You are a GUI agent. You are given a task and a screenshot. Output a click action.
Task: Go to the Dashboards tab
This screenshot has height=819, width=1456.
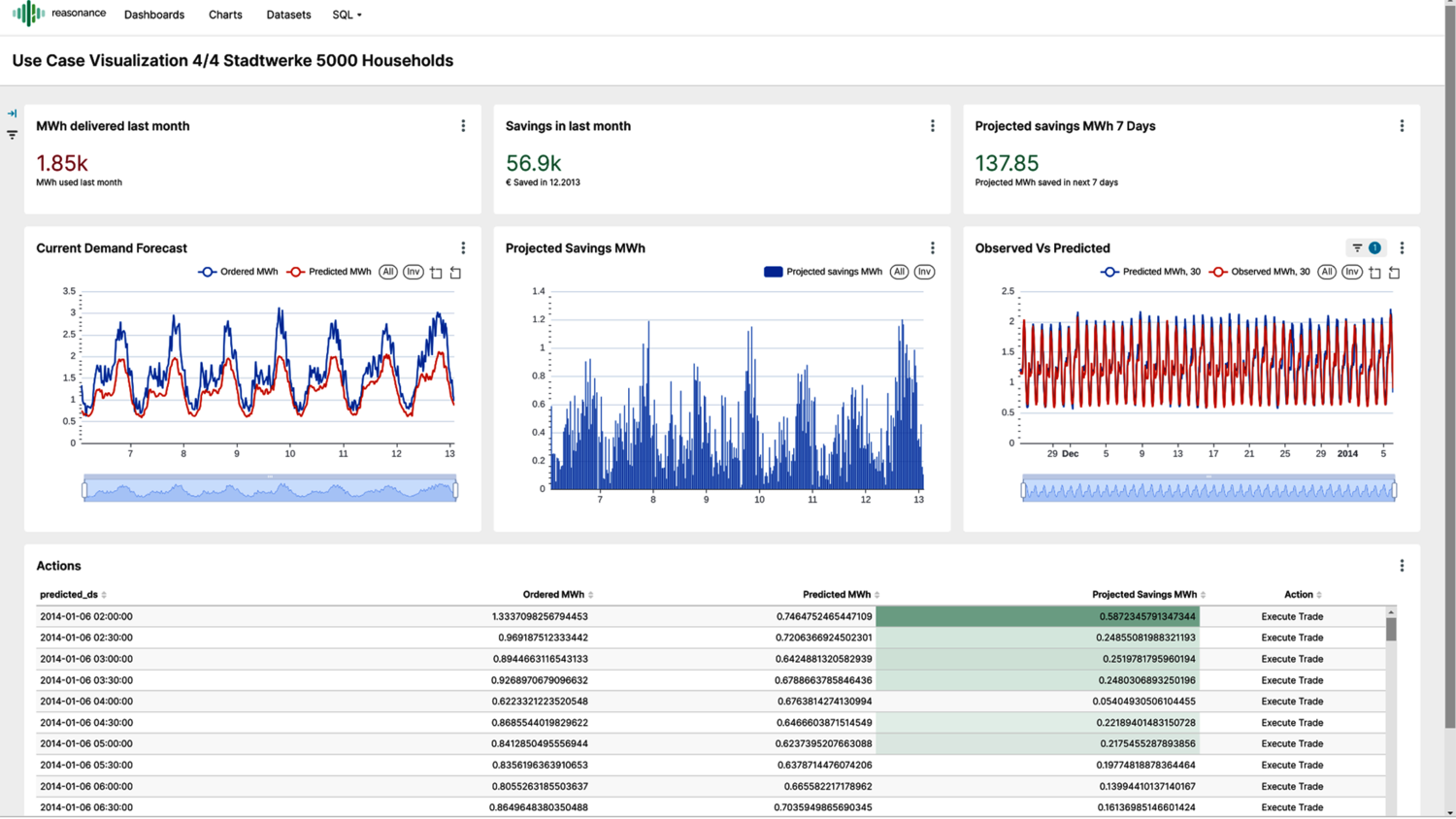154,15
